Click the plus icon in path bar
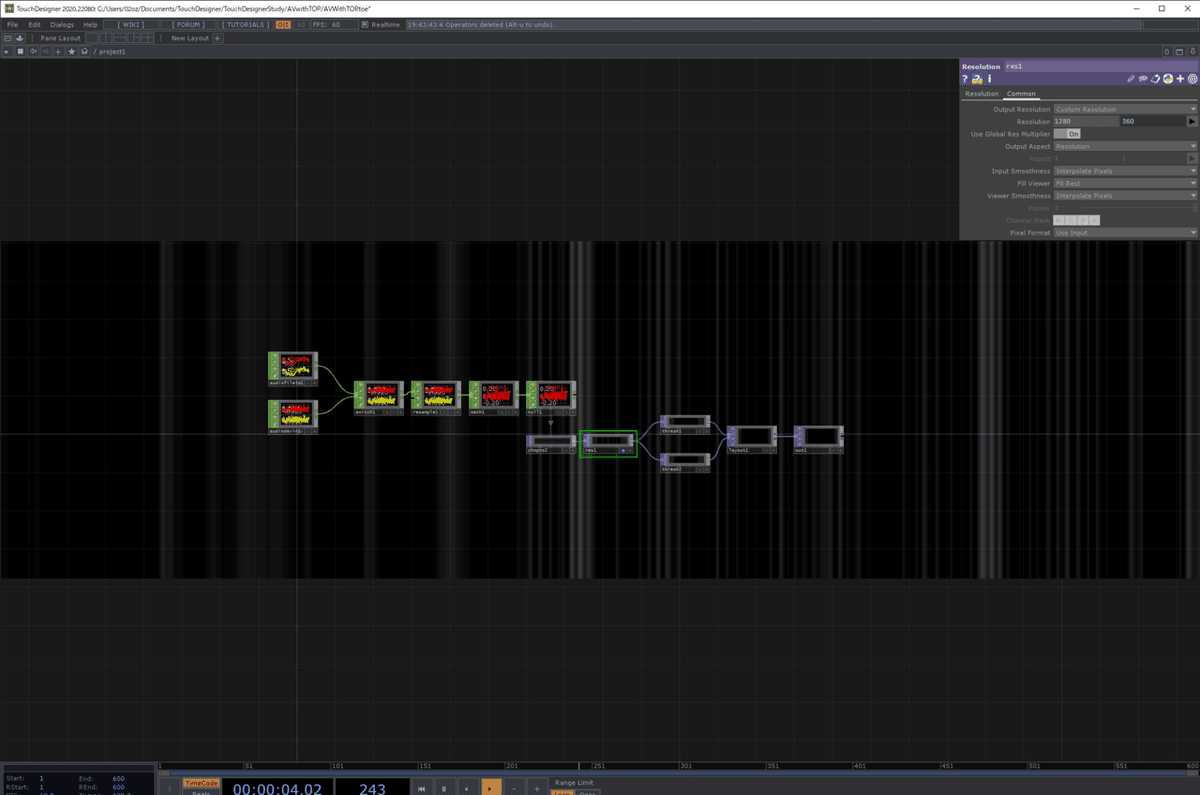Viewport: 1200px width, 795px height. tap(58, 51)
